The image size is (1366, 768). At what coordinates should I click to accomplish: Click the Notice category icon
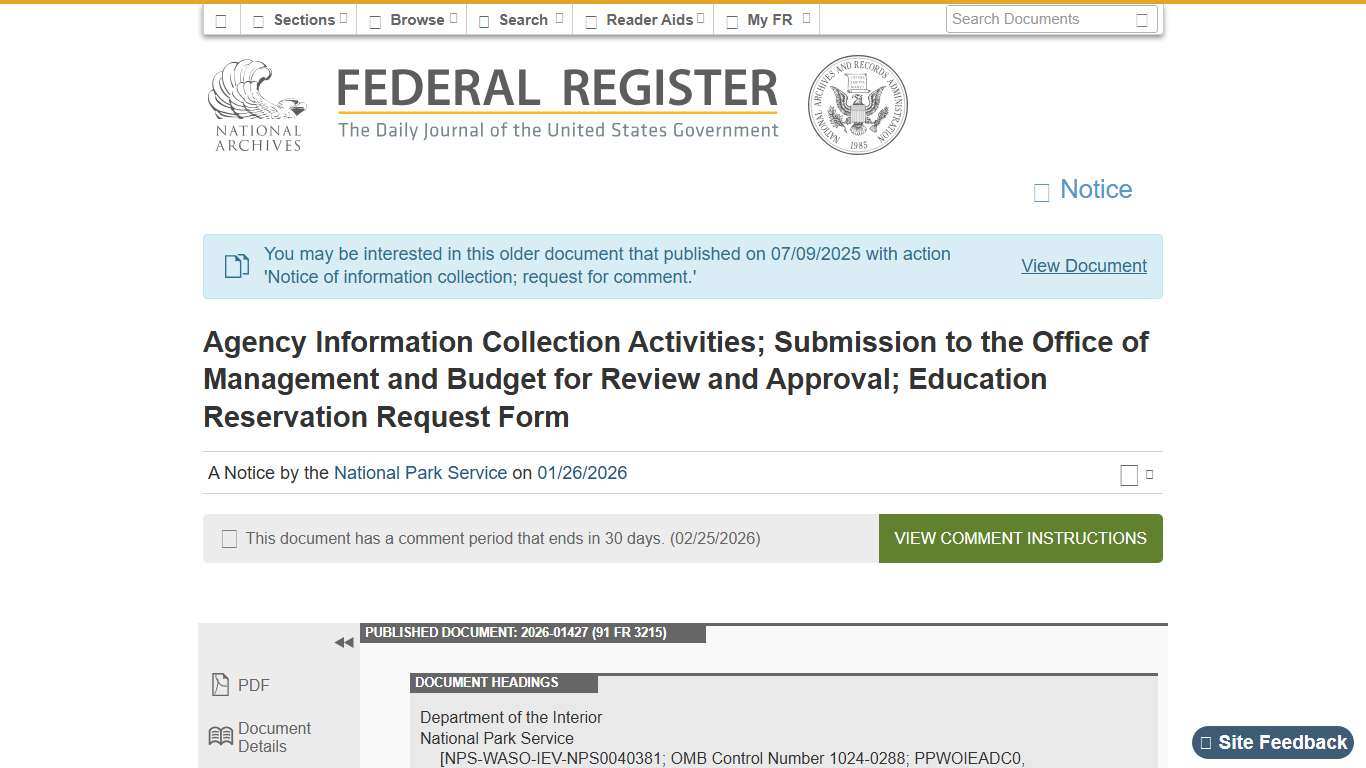click(1041, 192)
